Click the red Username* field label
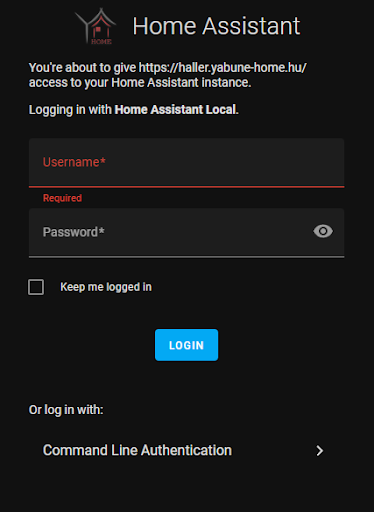Viewport: 374px width, 512px height. coord(74,162)
